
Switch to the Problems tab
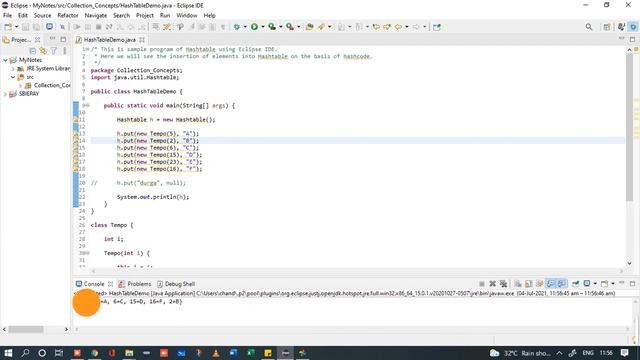point(135,284)
